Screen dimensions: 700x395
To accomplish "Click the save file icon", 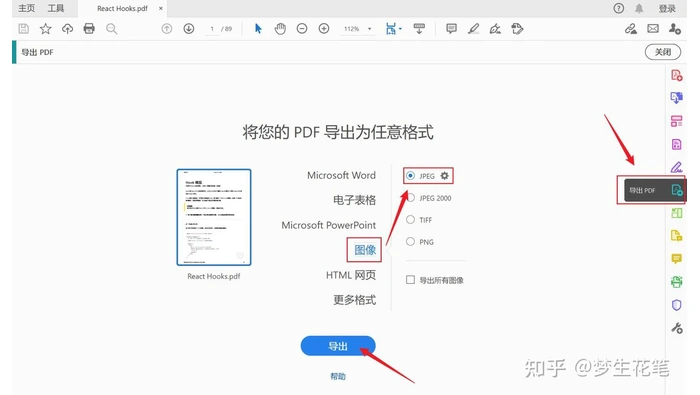I will click(24, 29).
